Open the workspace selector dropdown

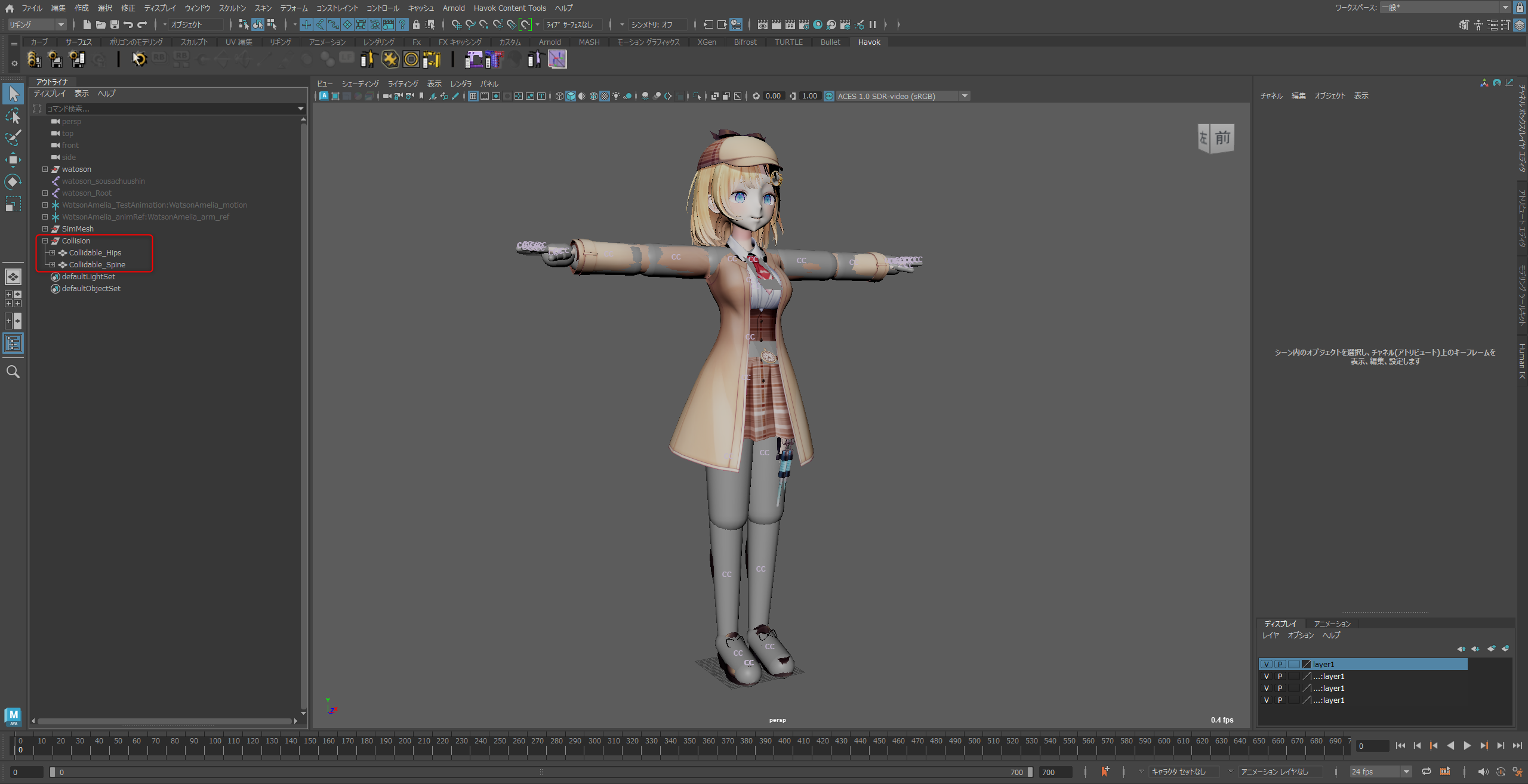click(x=1446, y=8)
